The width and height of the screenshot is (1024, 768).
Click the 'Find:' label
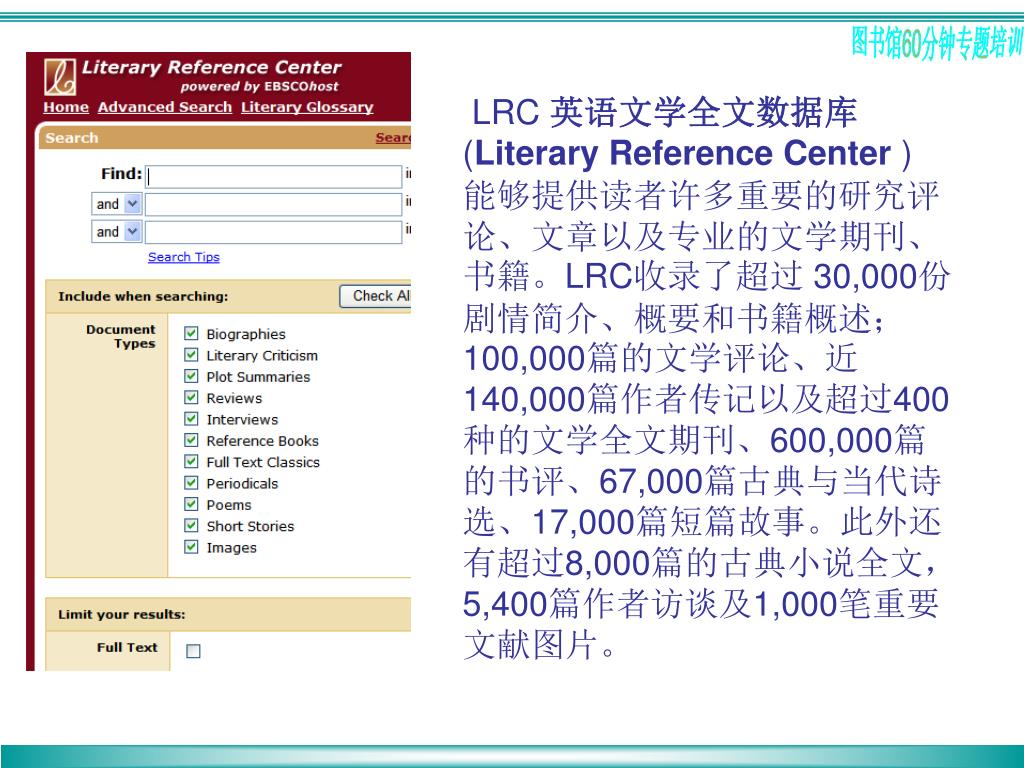click(x=121, y=174)
